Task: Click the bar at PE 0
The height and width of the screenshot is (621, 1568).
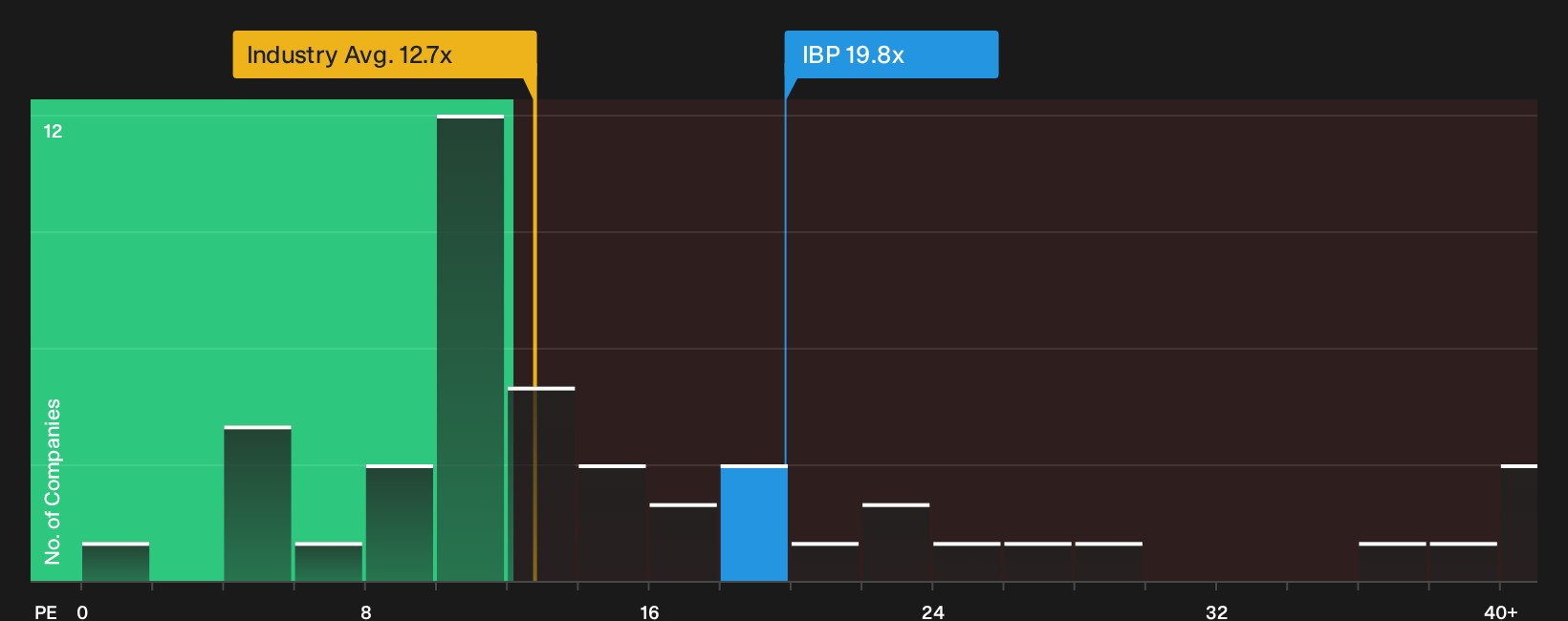Action: coord(116,562)
